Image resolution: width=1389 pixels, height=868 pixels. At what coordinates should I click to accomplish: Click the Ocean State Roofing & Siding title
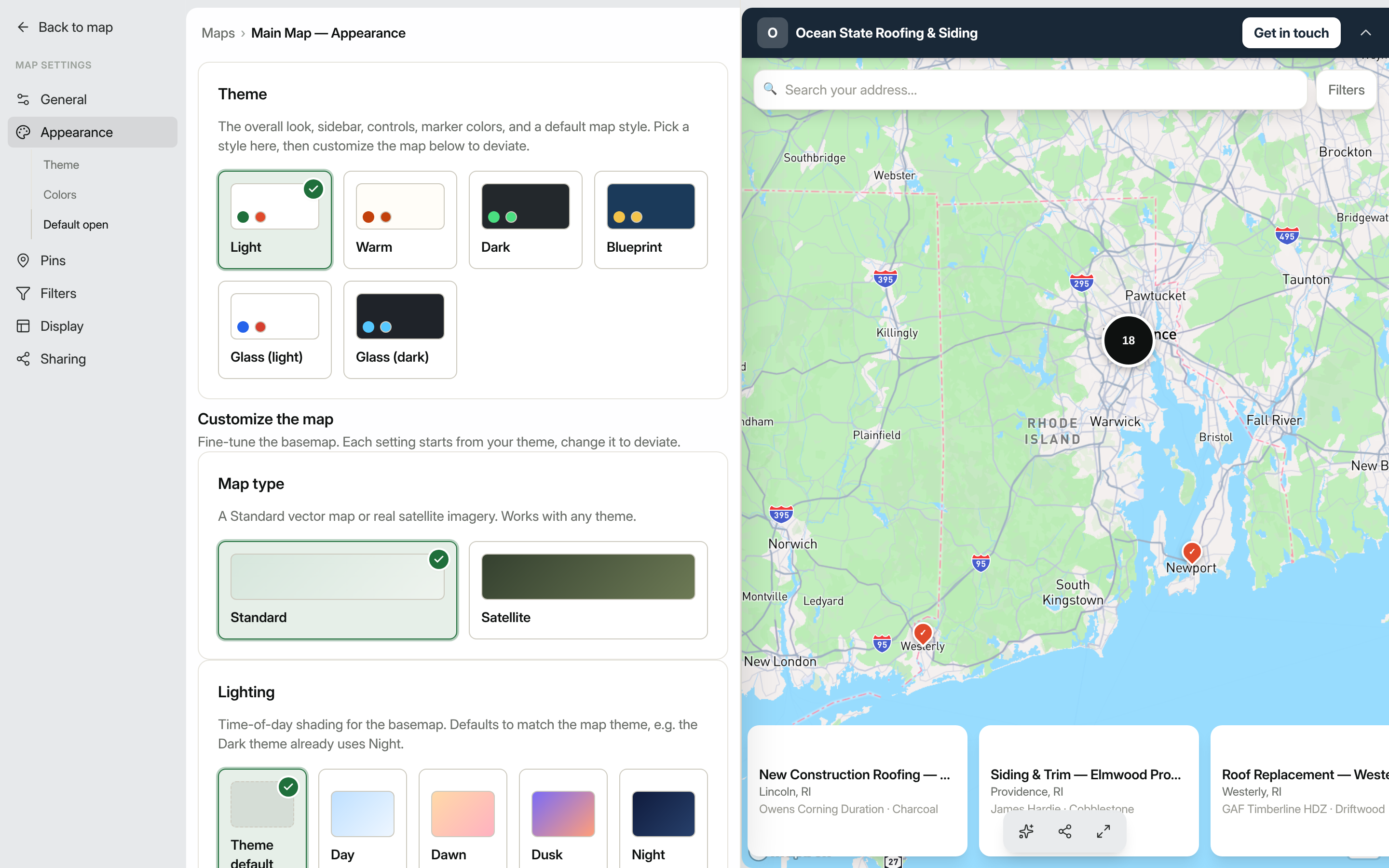[x=886, y=33]
